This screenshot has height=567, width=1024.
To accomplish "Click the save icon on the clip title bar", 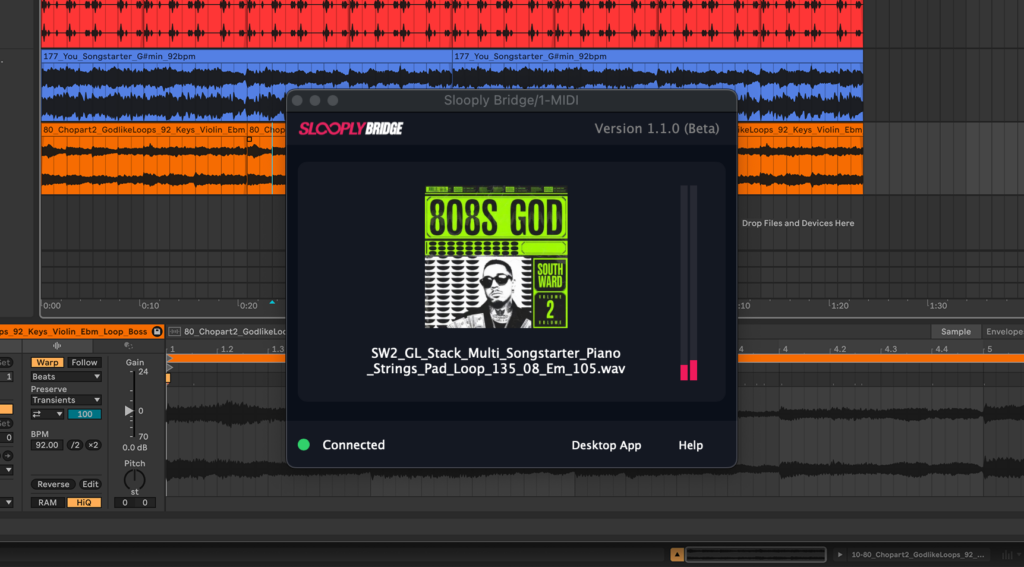I will [x=157, y=331].
